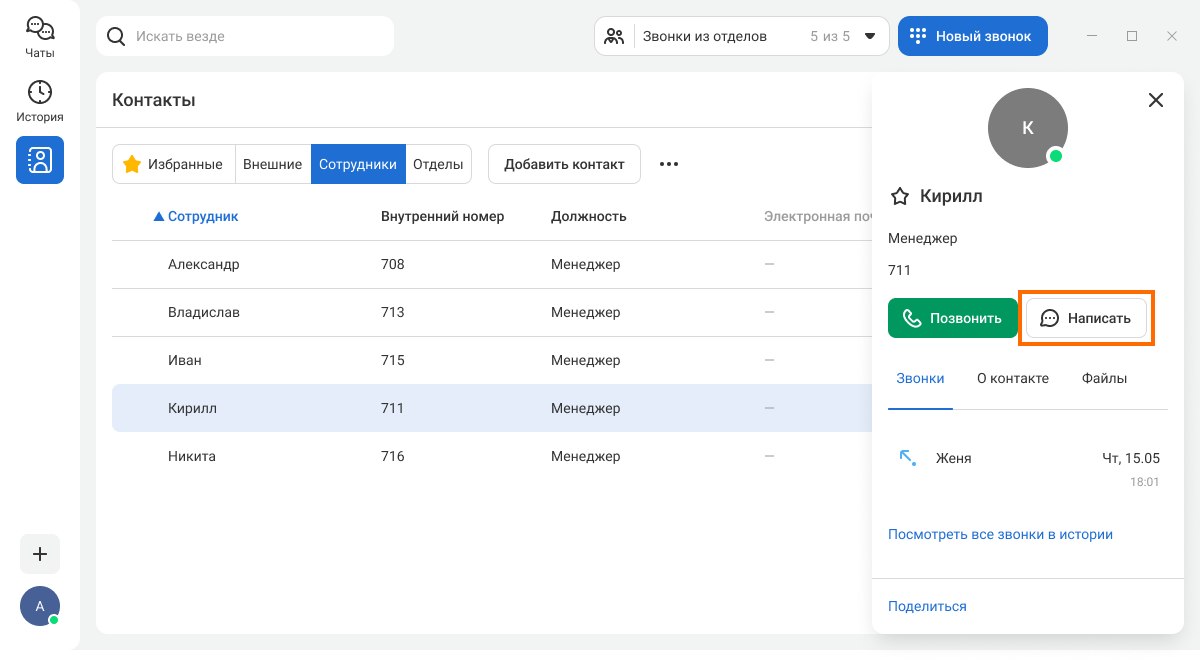Switch to Внешние contacts filter
The height and width of the screenshot is (663, 1203).
pyautogui.click(x=272, y=164)
